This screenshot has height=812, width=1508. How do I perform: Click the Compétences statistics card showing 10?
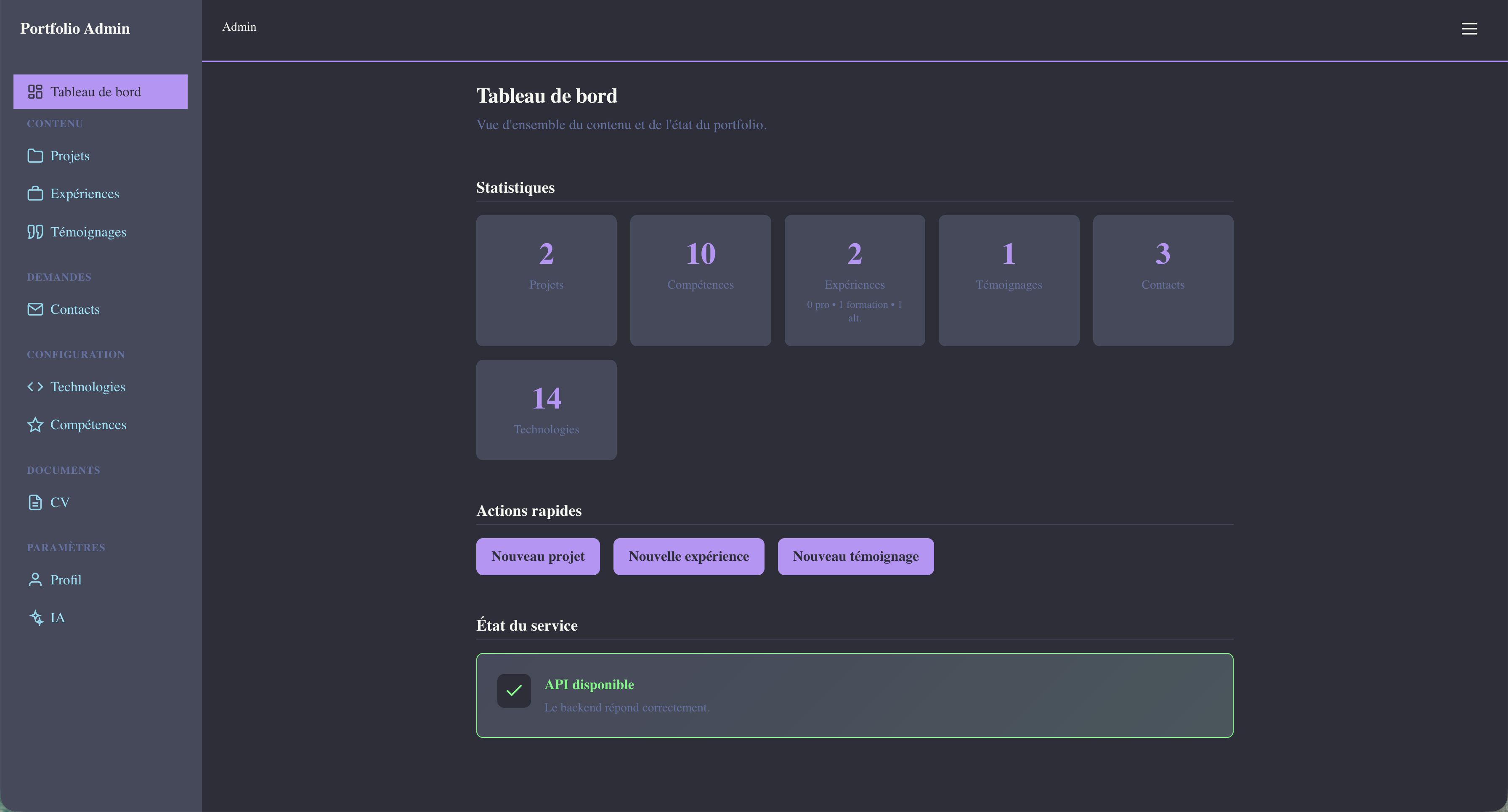point(700,280)
